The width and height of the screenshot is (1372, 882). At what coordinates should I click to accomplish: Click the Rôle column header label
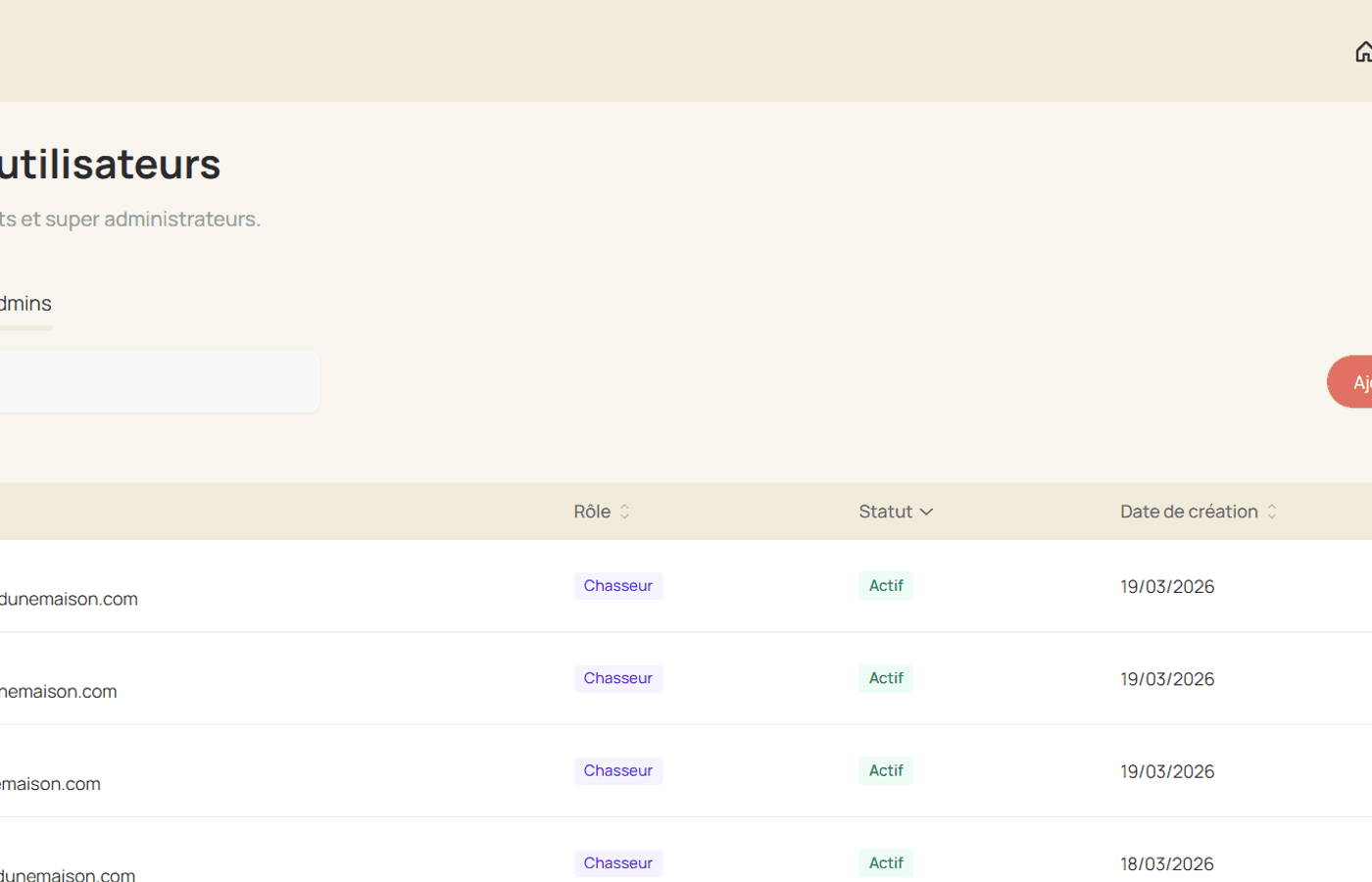click(x=592, y=512)
